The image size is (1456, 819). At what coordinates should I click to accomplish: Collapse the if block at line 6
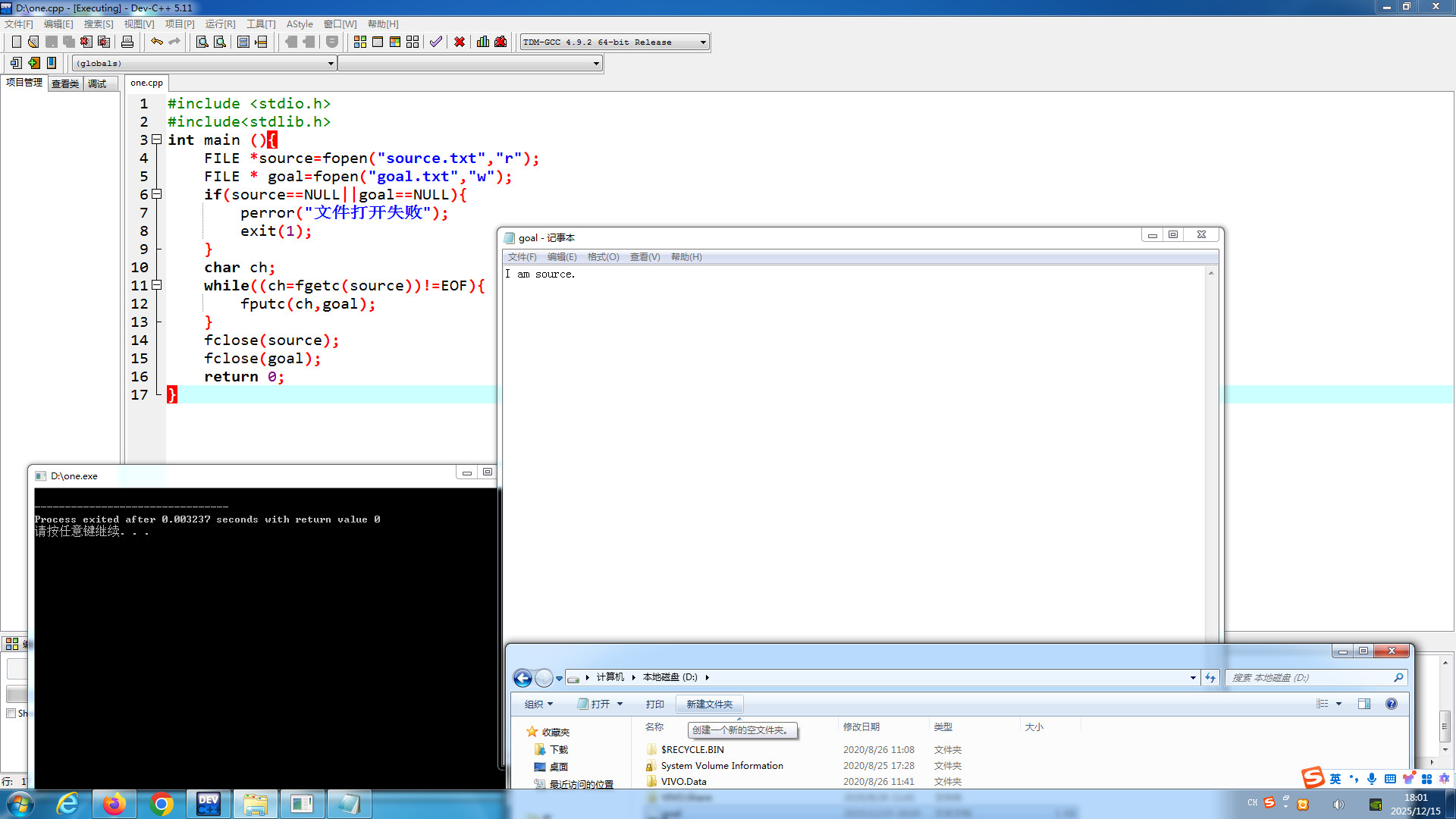click(x=157, y=194)
